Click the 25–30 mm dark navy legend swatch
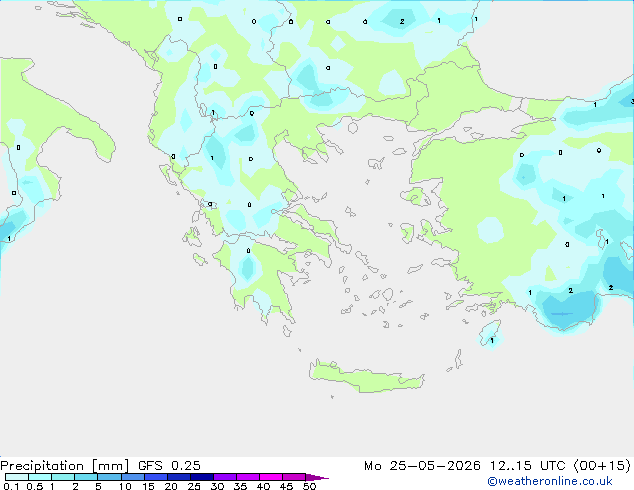The image size is (634, 490). tap(202, 477)
